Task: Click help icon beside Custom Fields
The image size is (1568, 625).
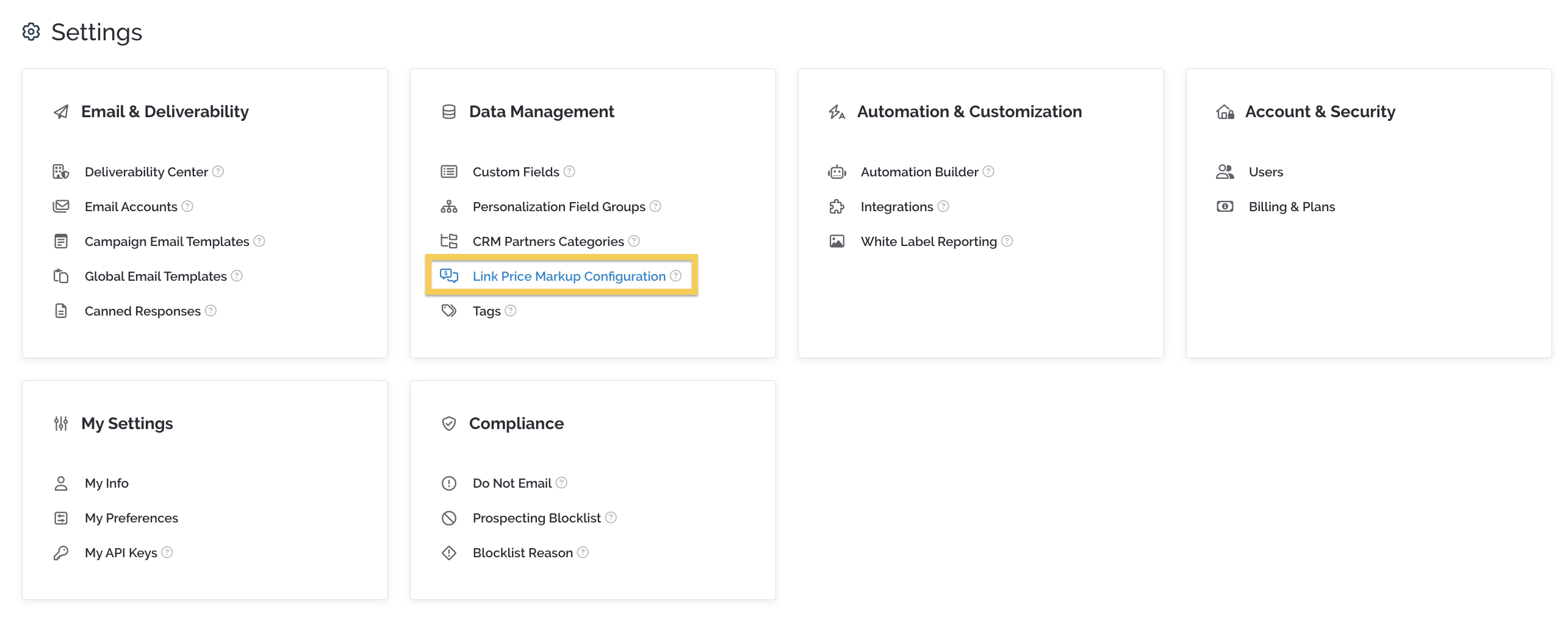Action: (x=569, y=172)
